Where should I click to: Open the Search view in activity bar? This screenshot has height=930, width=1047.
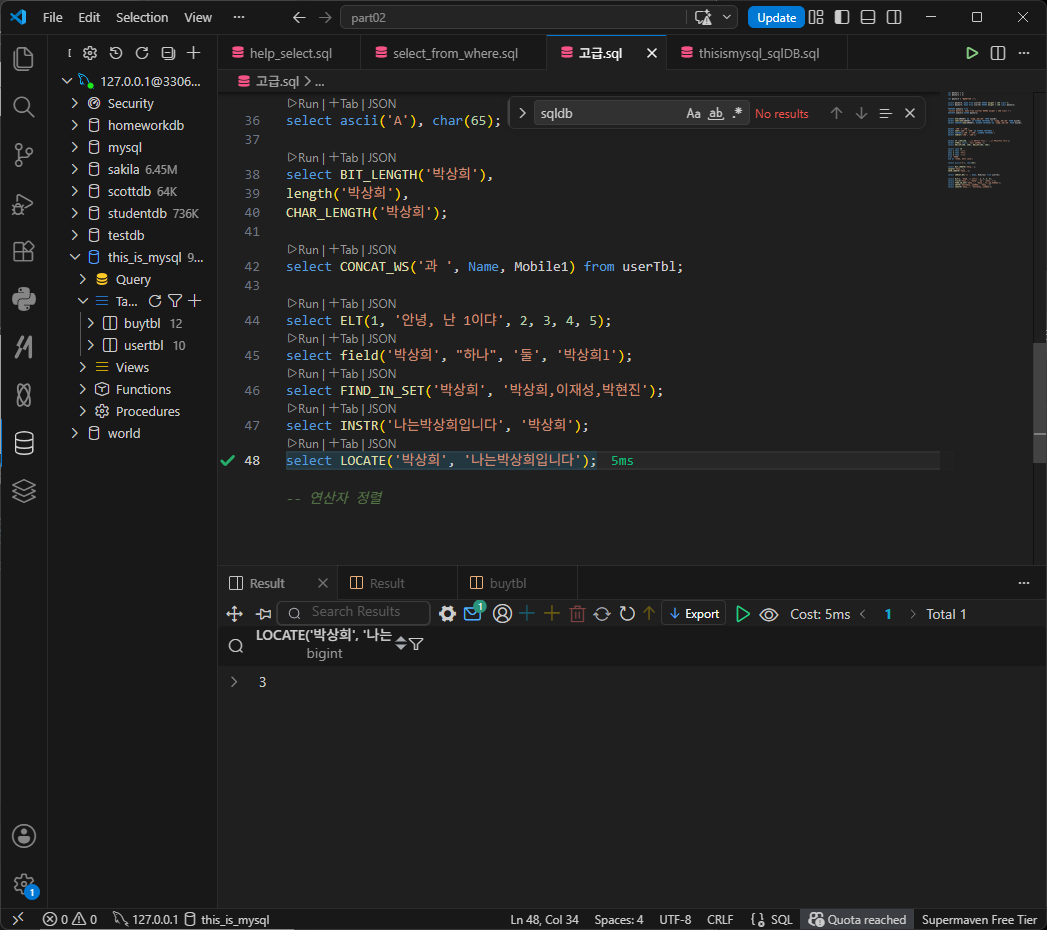coord(23,107)
